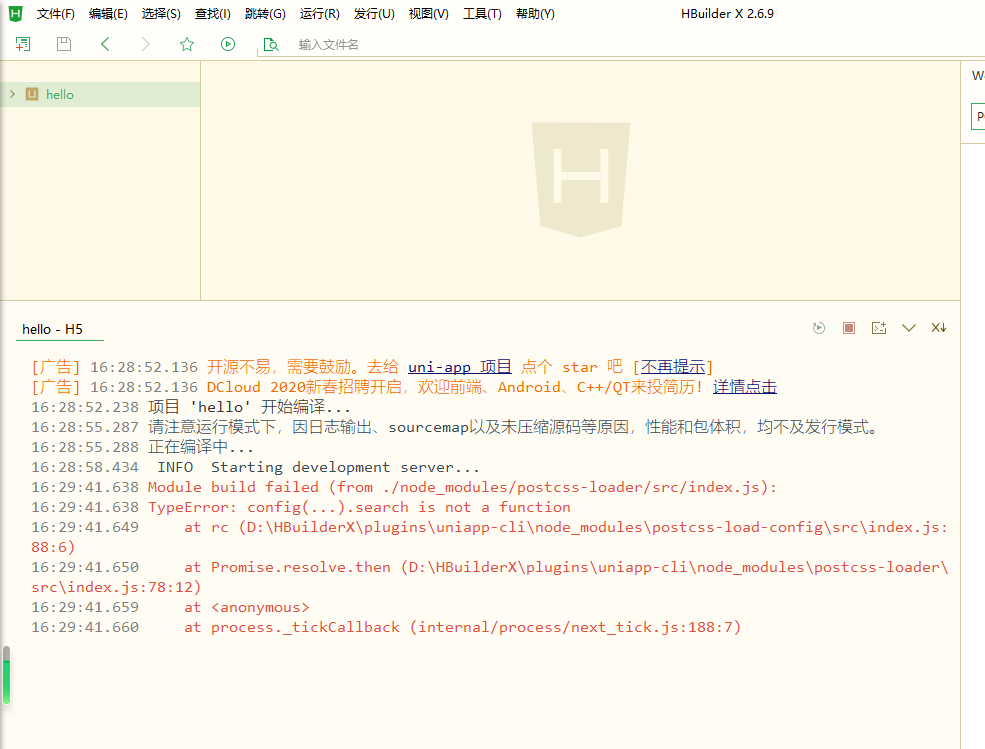Click the 项目 'hello' 开始编译 log line
This screenshot has width=985, height=749.
(x=249, y=407)
